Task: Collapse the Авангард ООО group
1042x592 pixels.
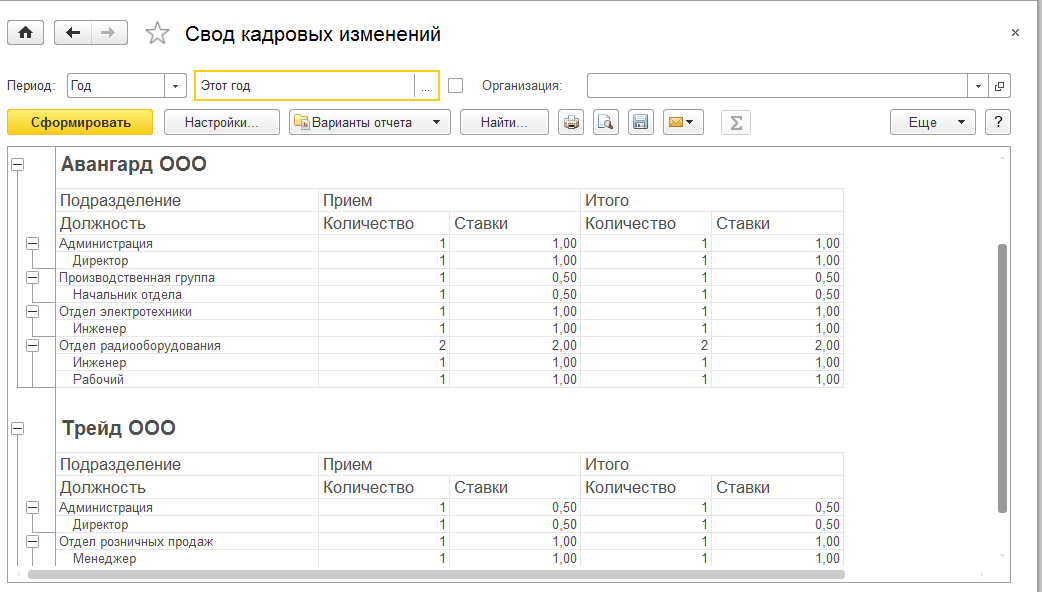Action: [17, 164]
